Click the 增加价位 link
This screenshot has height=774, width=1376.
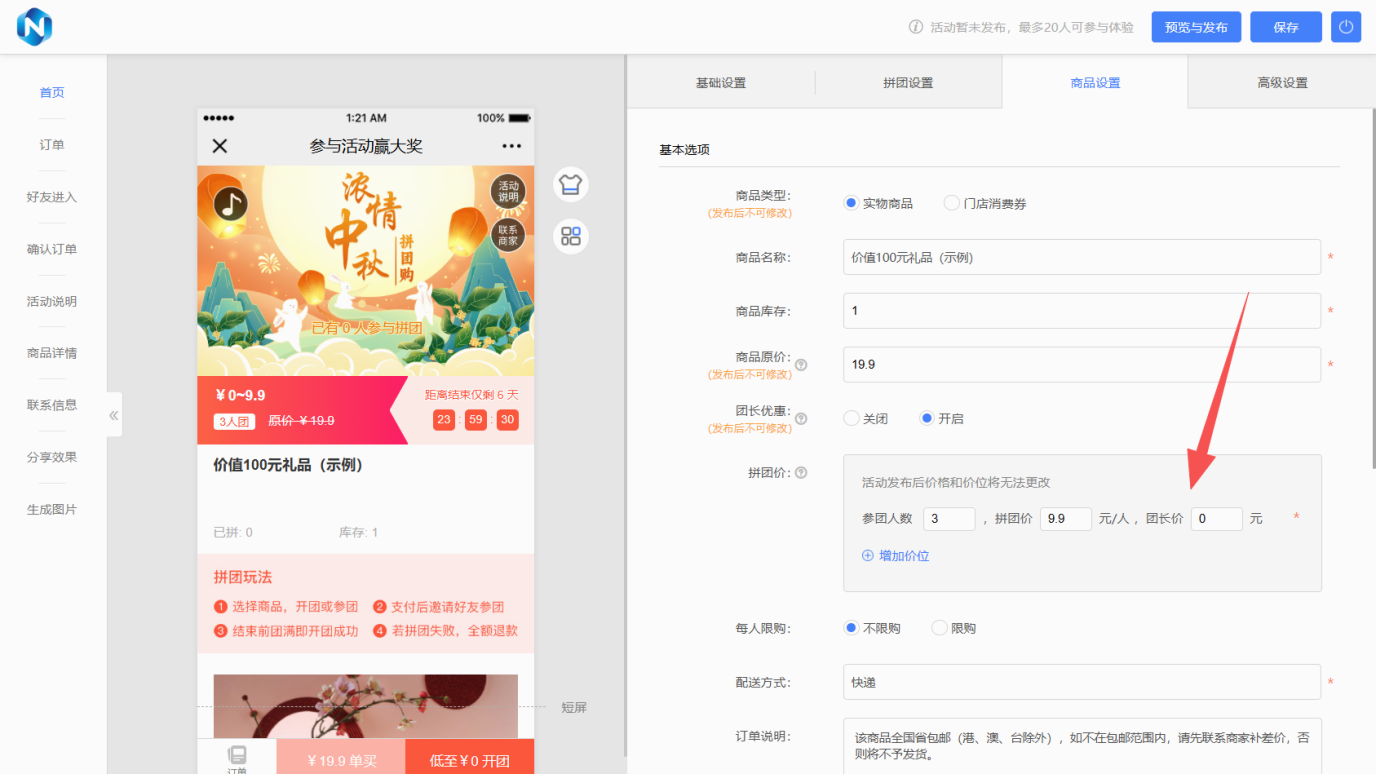coord(896,556)
